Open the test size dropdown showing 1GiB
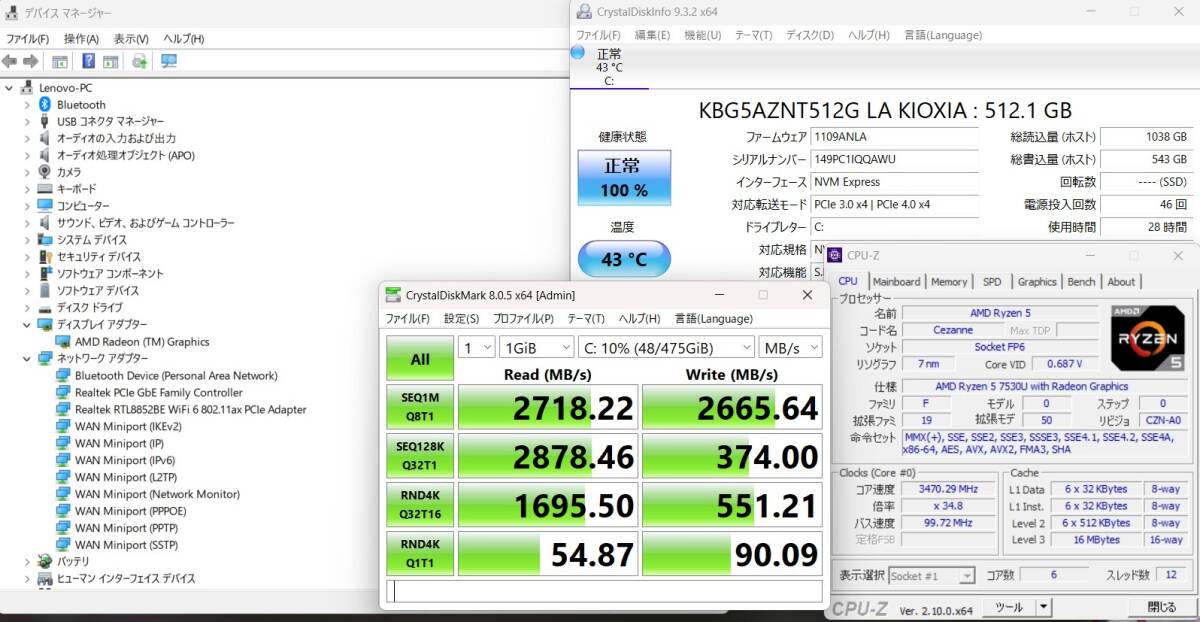Screen dimensions: 1200x622 (535, 346)
